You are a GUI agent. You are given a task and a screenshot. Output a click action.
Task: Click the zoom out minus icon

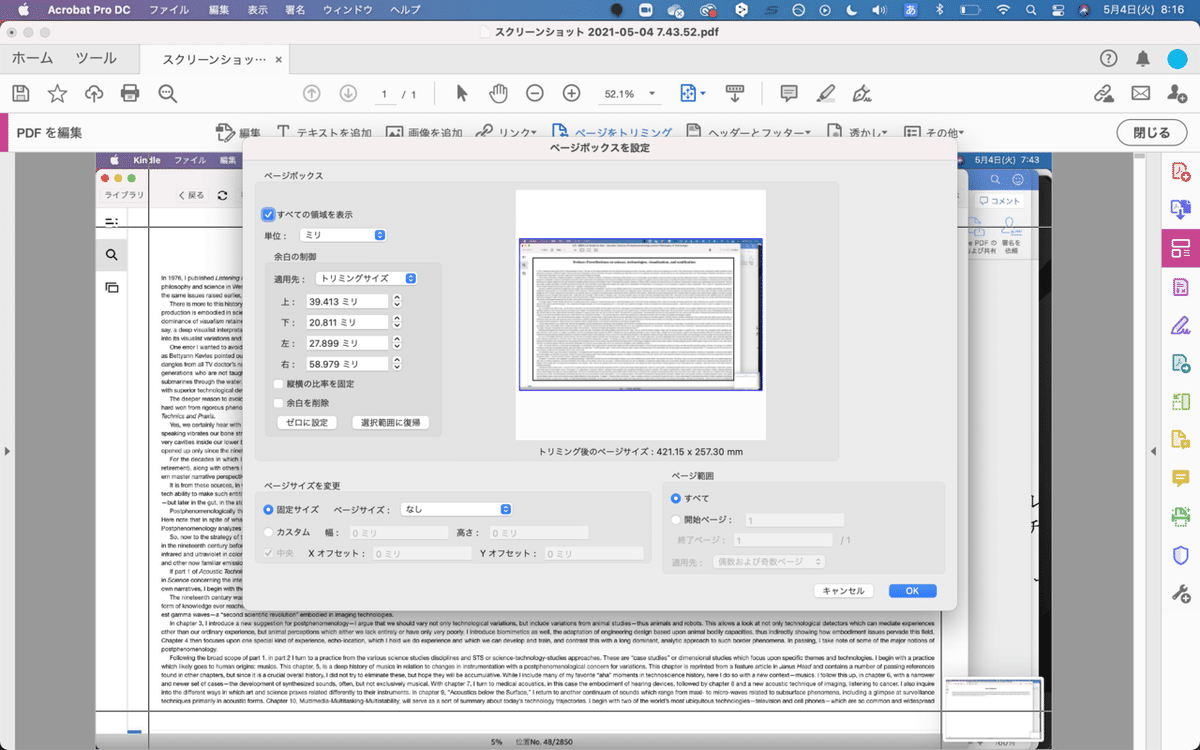pyautogui.click(x=535, y=93)
